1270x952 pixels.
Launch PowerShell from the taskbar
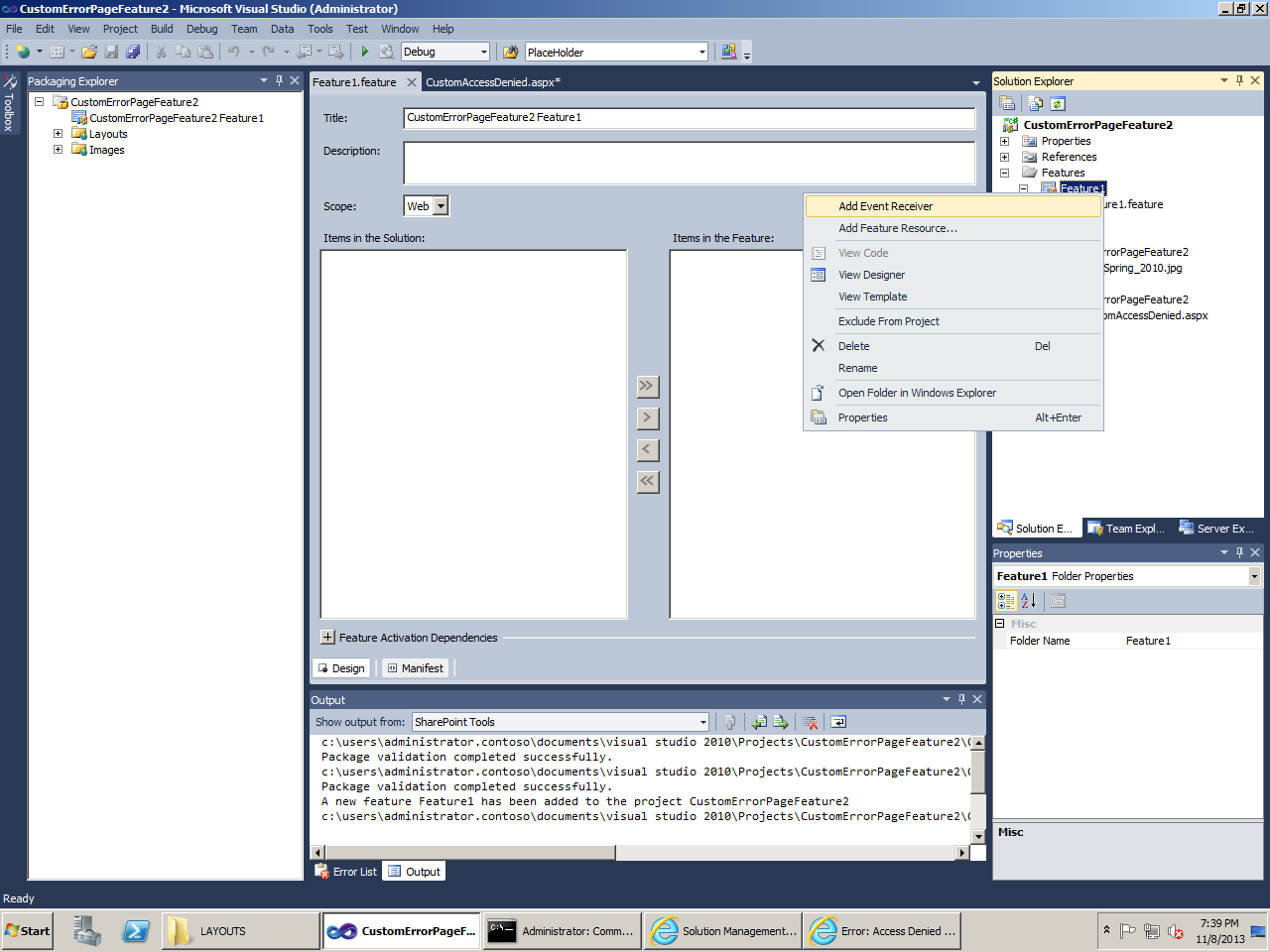click(x=136, y=931)
